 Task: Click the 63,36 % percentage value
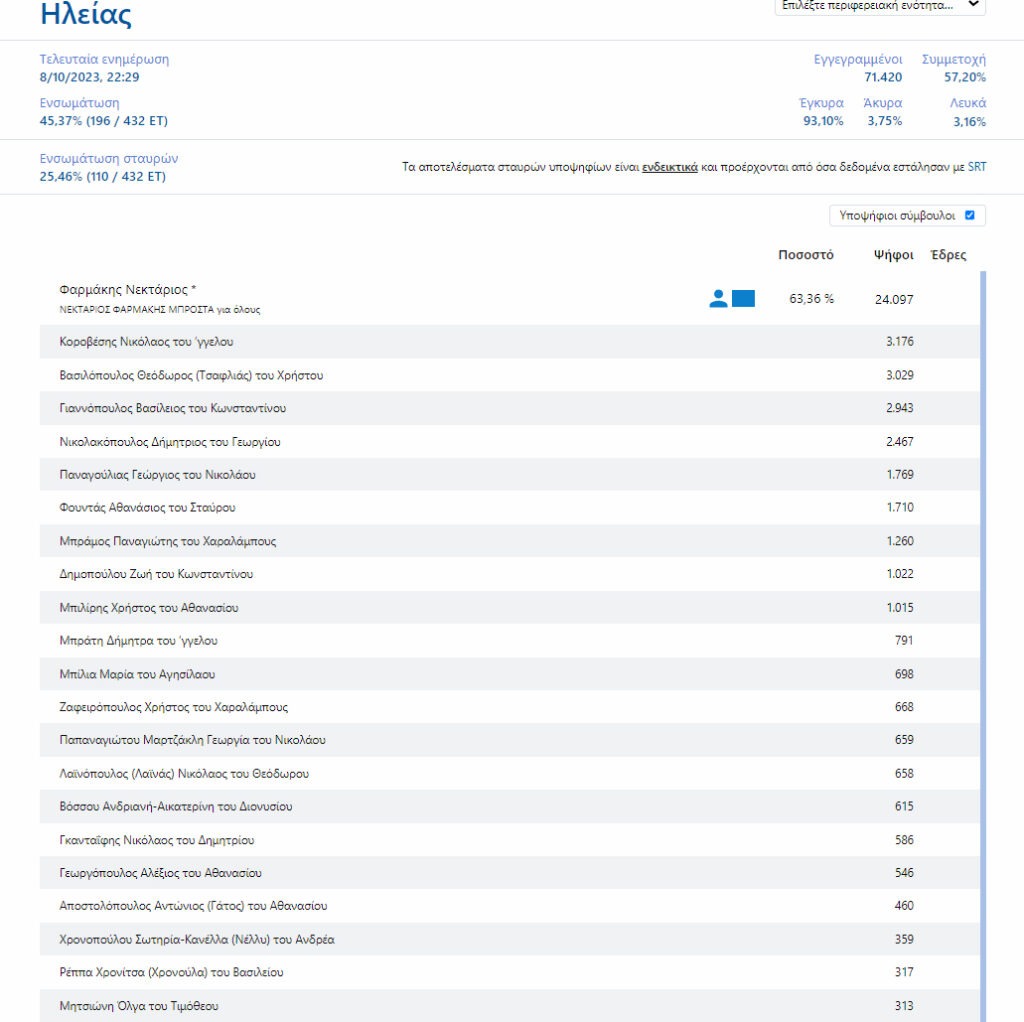tap(811, 299)
